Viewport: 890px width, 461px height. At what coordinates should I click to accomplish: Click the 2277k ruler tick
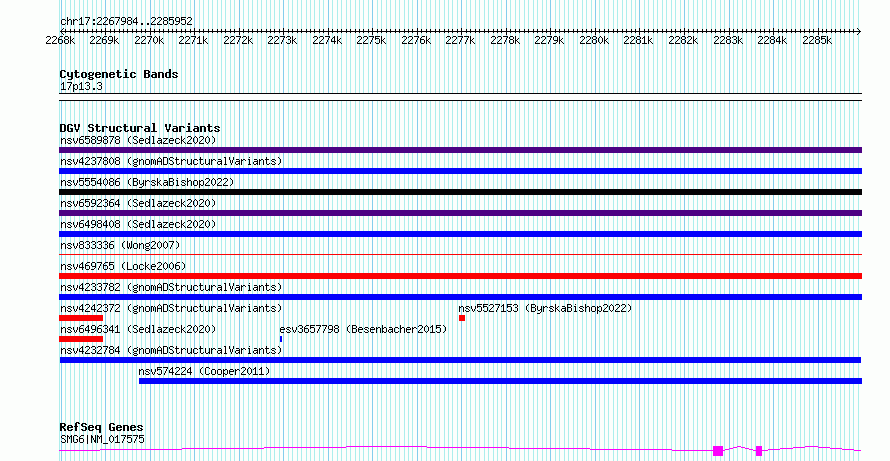click(x=460, y=41)
